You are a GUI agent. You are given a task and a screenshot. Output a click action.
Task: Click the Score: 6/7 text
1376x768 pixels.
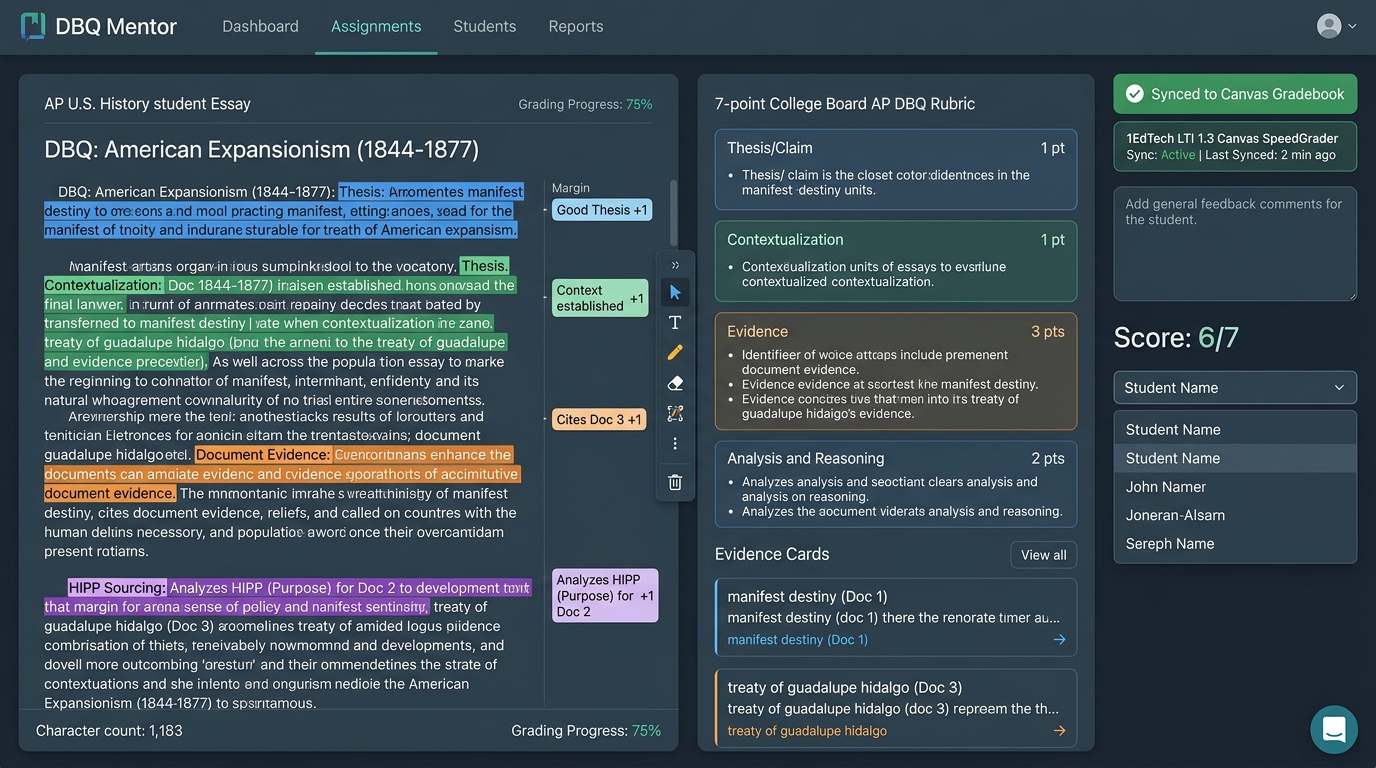point(1176,338)
